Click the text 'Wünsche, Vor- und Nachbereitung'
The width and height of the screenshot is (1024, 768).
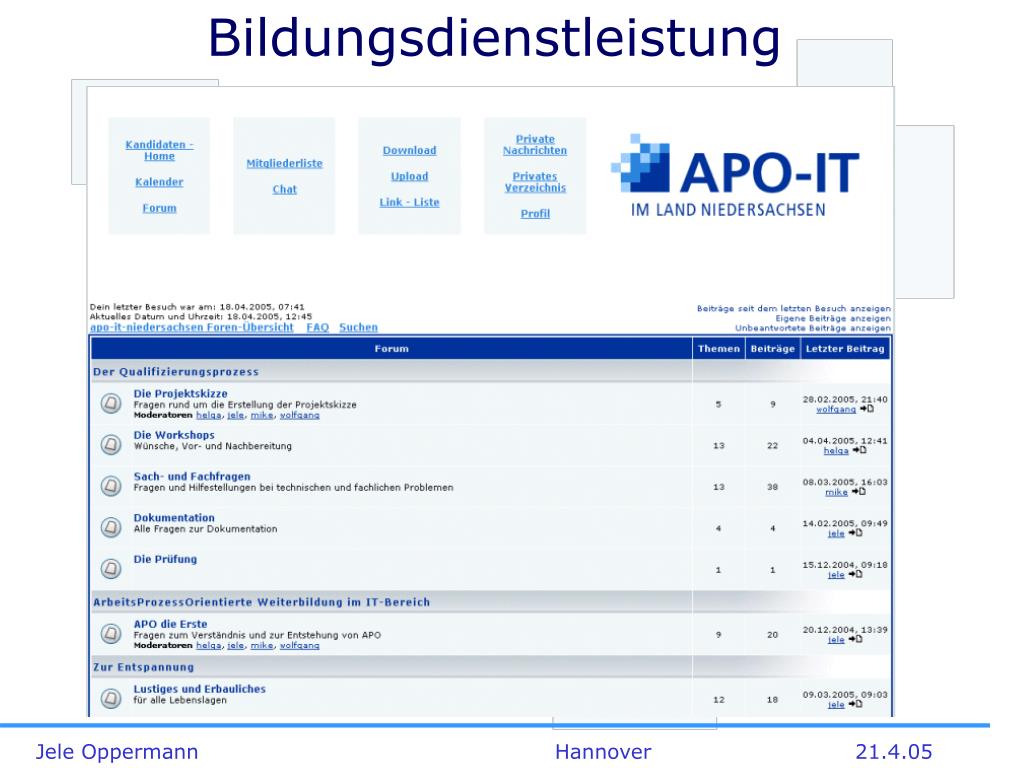212,446
